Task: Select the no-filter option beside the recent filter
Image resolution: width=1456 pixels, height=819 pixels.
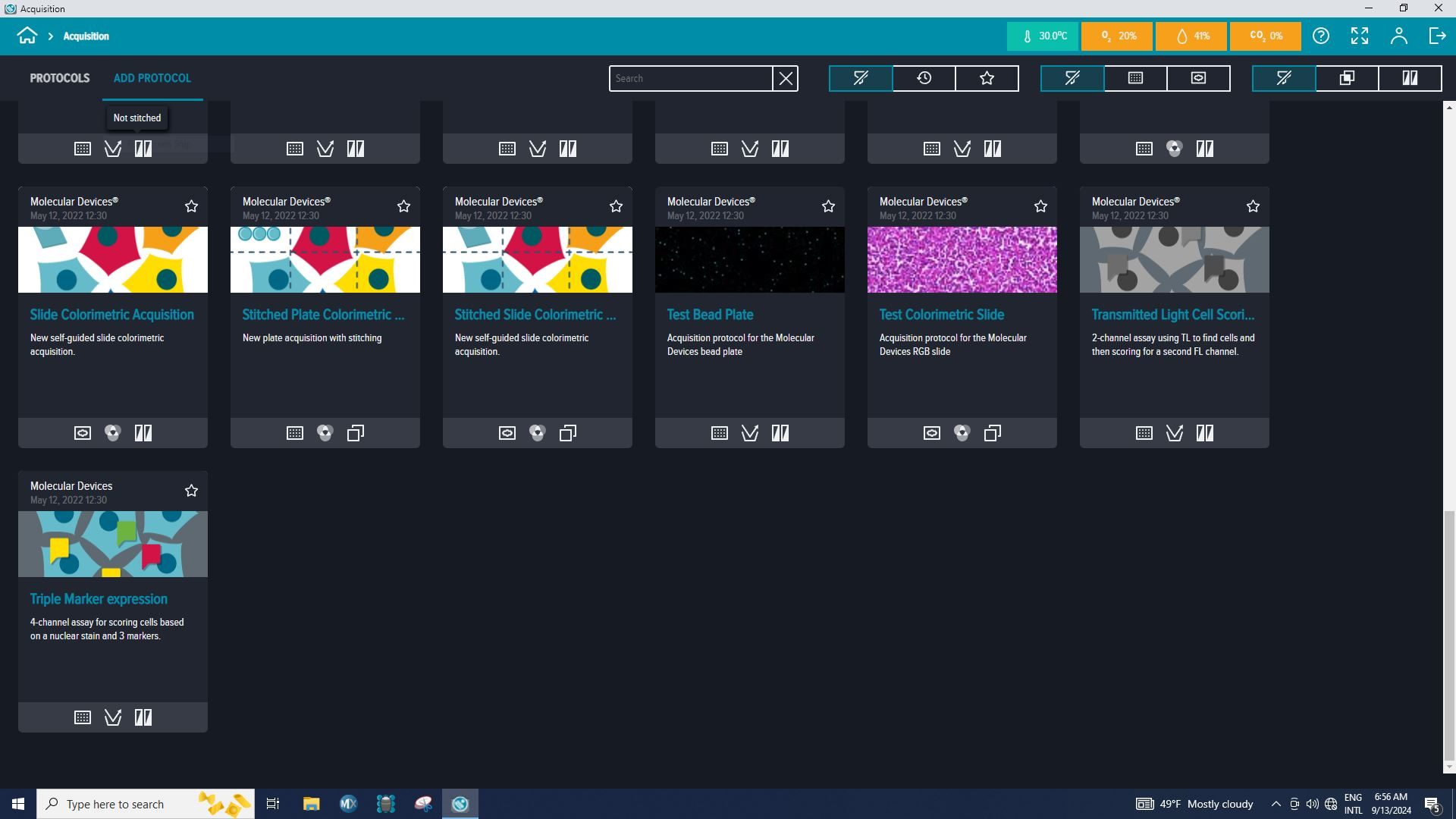Action: pyautogui.click(x=861, y=78)
